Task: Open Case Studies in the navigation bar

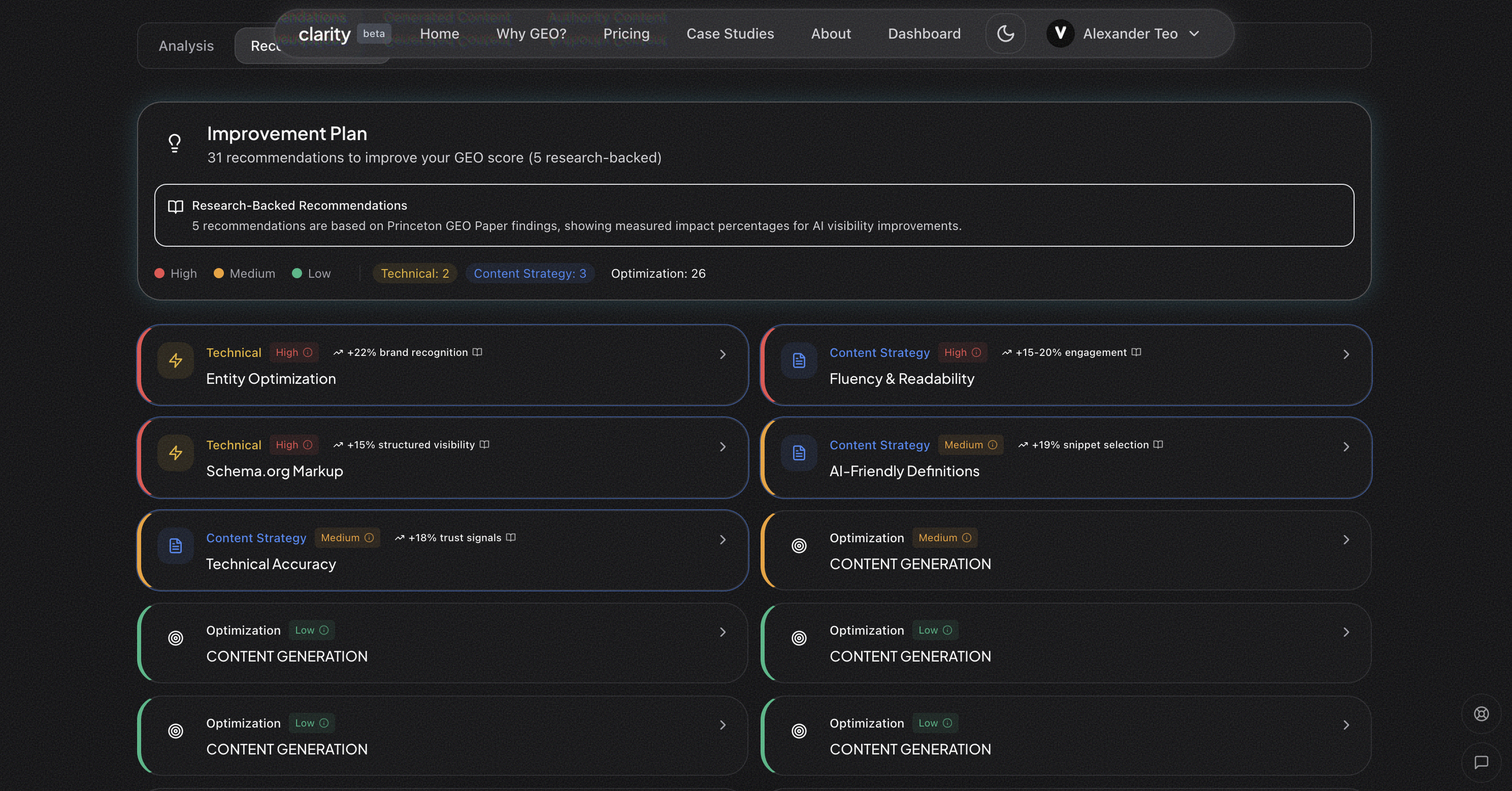Action: click(x=730, y=34)
